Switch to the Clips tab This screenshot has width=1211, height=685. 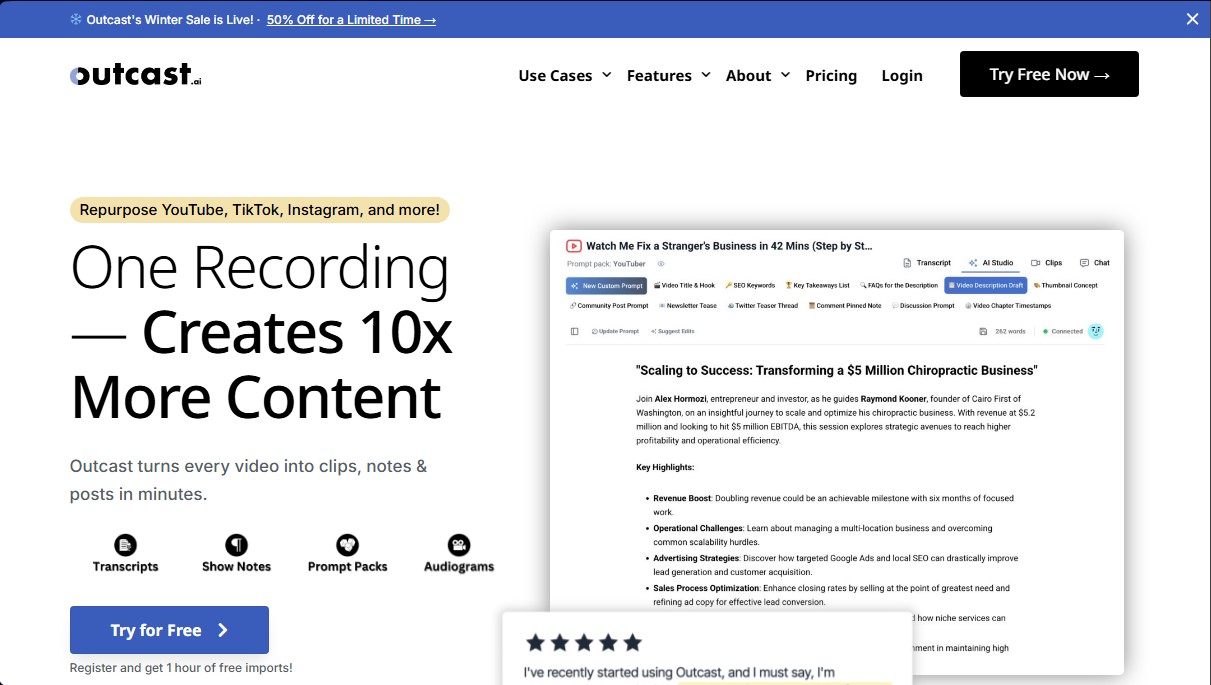pos(1047,263)
